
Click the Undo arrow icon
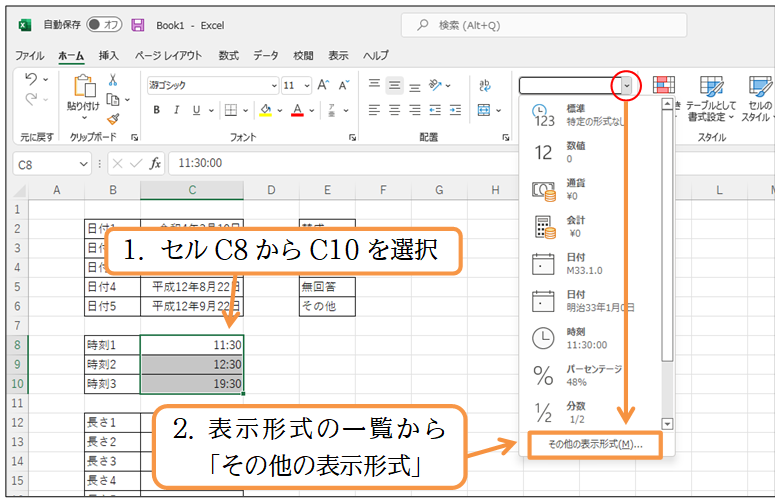click(31, 80)
